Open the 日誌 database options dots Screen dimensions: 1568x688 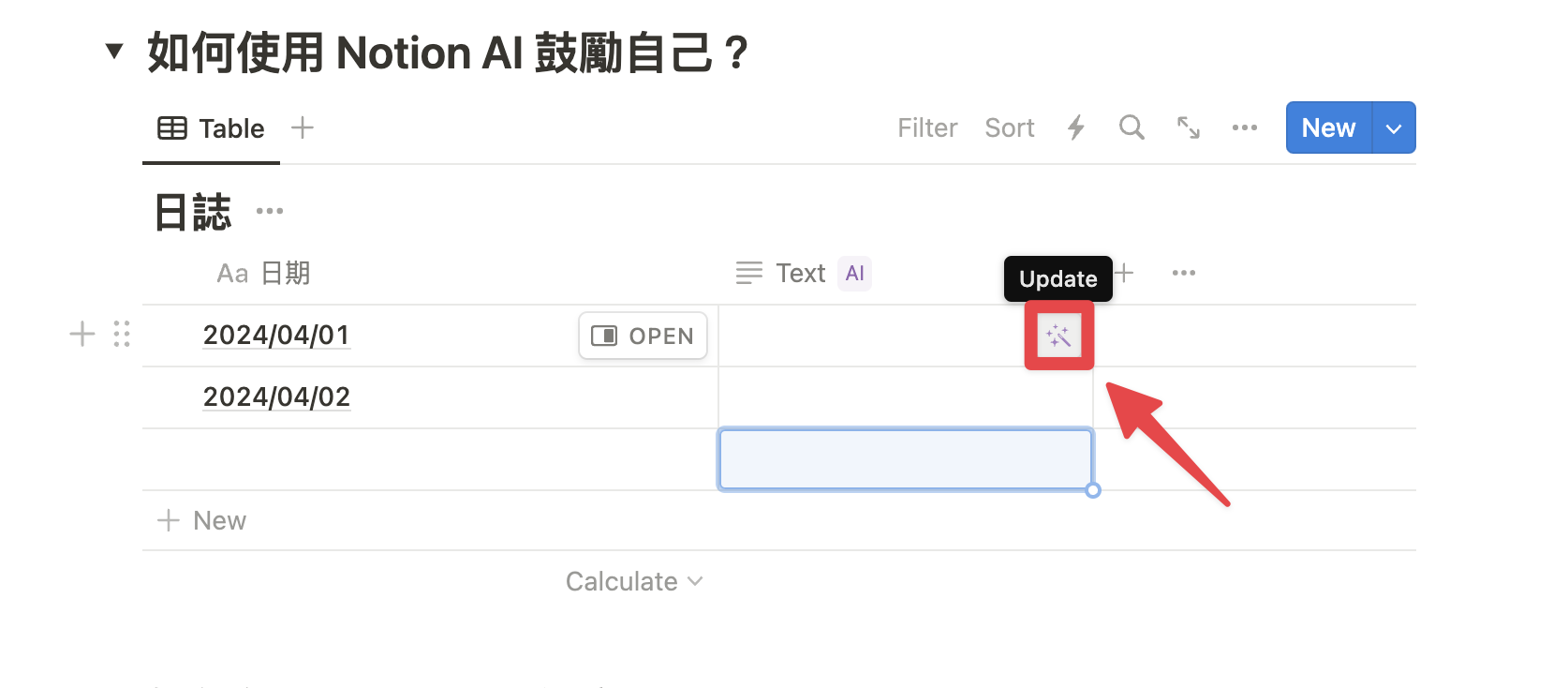pos(270,211)
